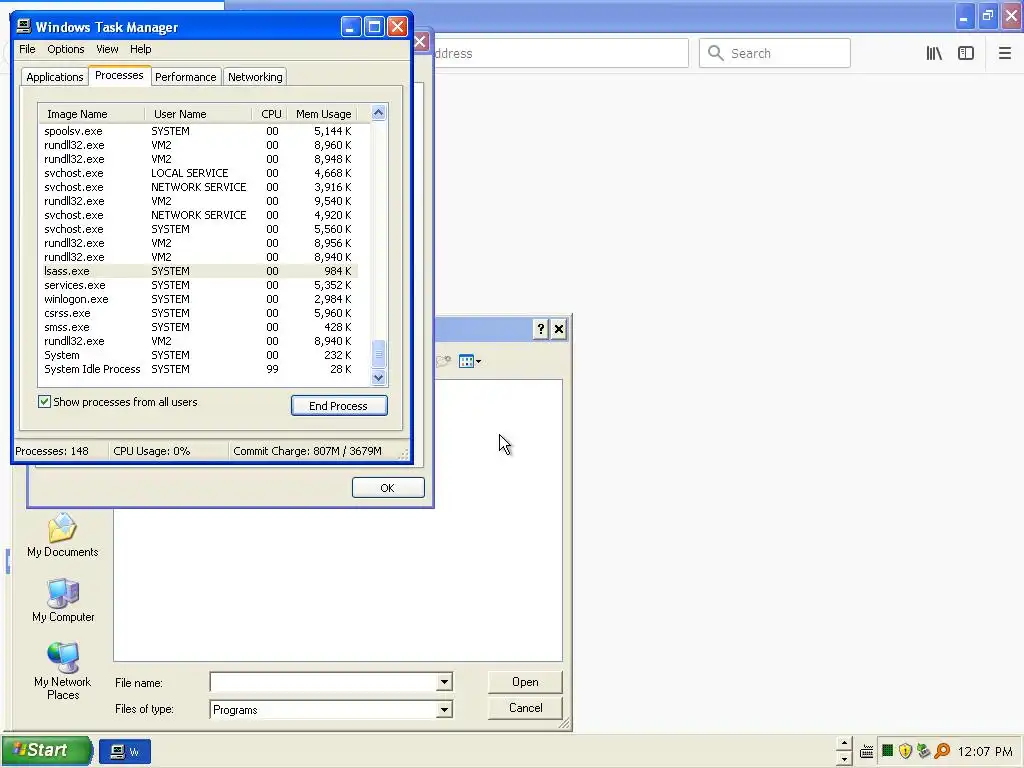1024x768 pixels.
Task: Click the File name text field
Action: tap(324, 682)
